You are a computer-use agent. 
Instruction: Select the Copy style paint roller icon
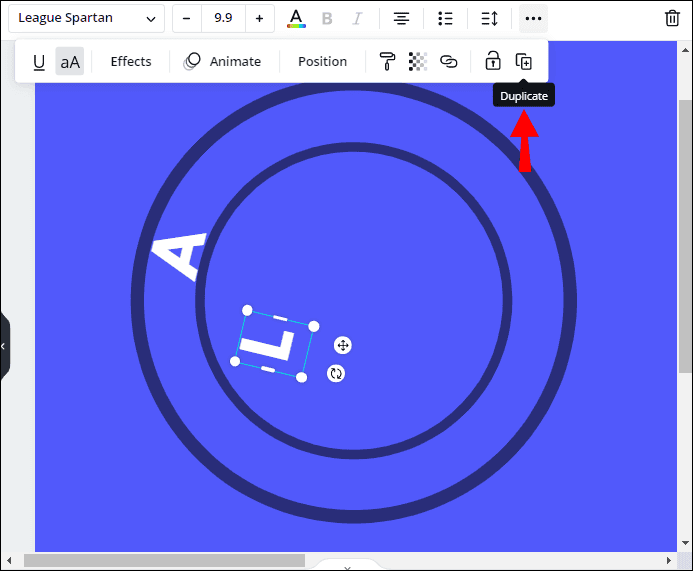point(387,62)
